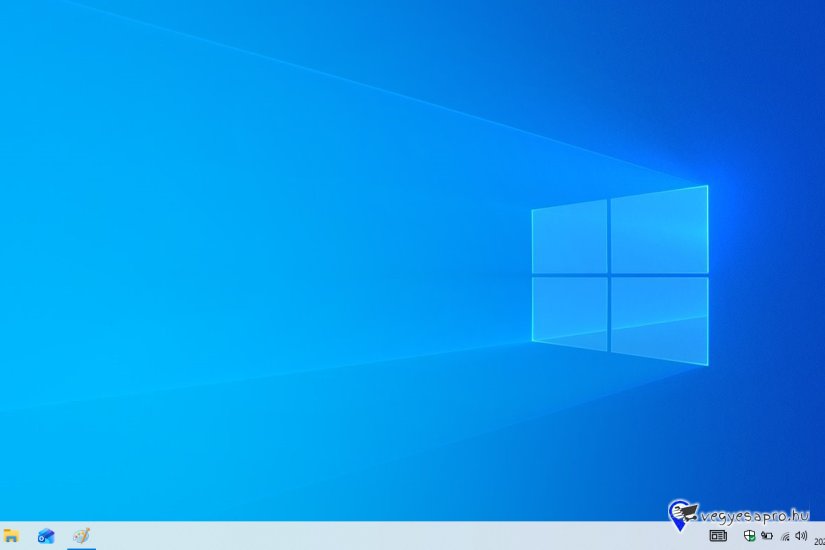Click the lower-left pane of Windows logo

coord(569,312)
